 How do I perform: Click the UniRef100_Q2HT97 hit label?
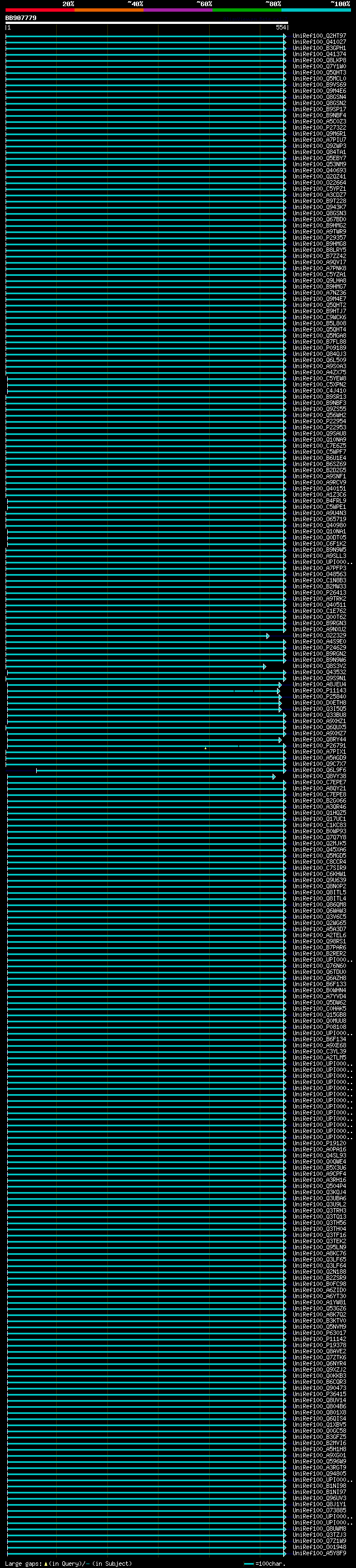(319, 36)
